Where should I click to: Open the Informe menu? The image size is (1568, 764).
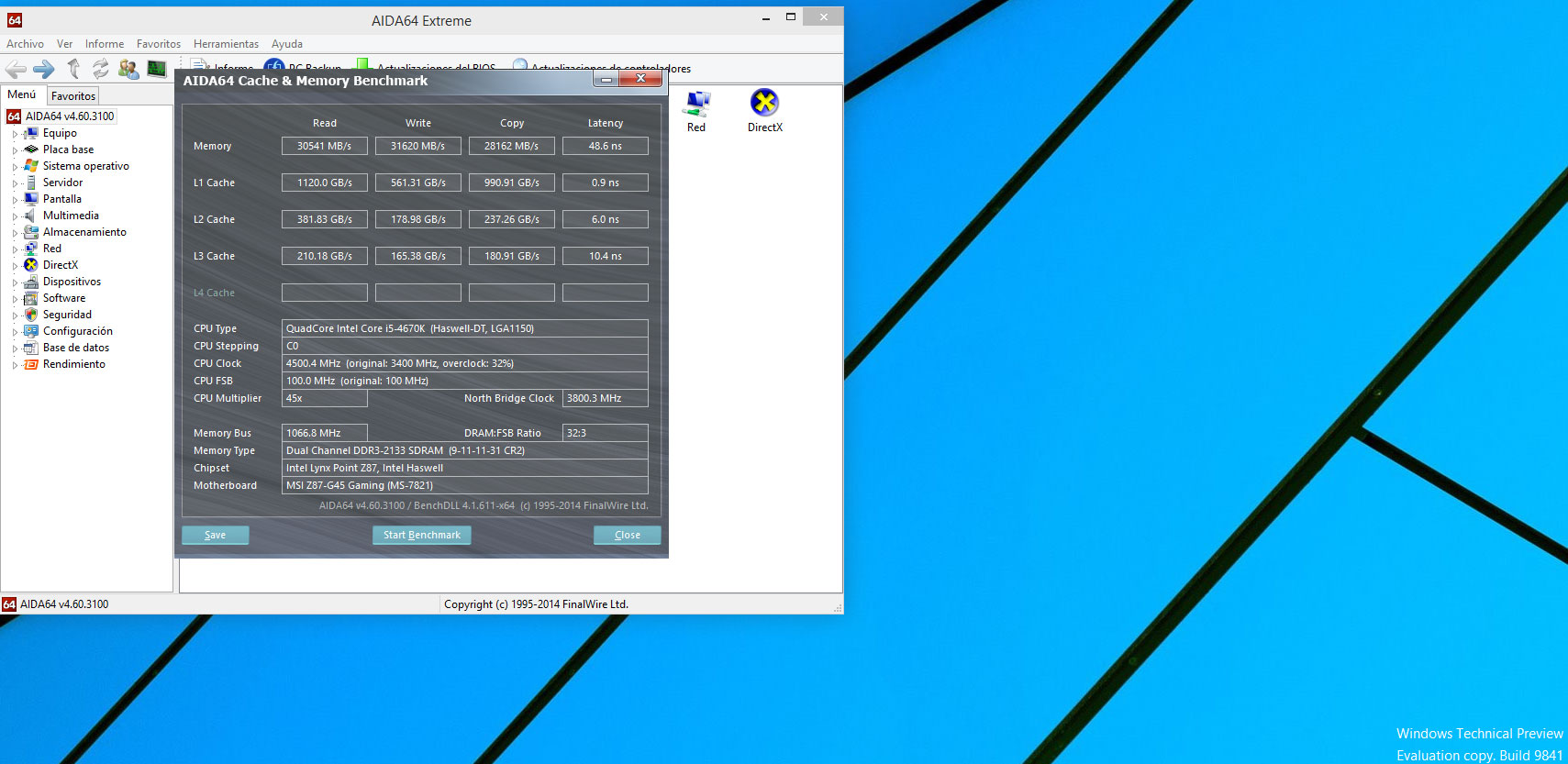click(x=105, y=44)
